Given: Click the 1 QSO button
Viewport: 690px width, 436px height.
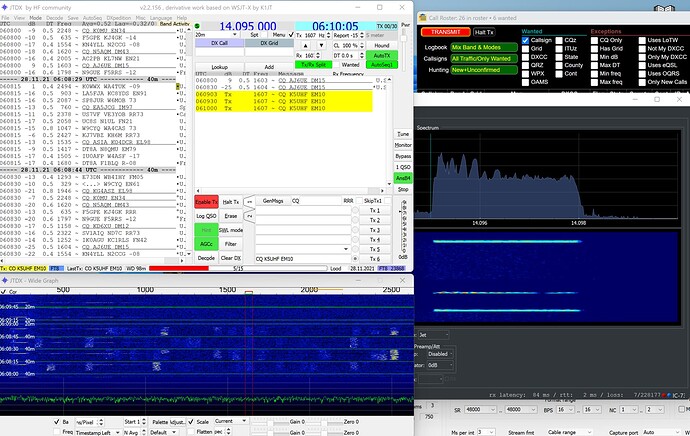Looking at the screenshot, I should (403, 167).
